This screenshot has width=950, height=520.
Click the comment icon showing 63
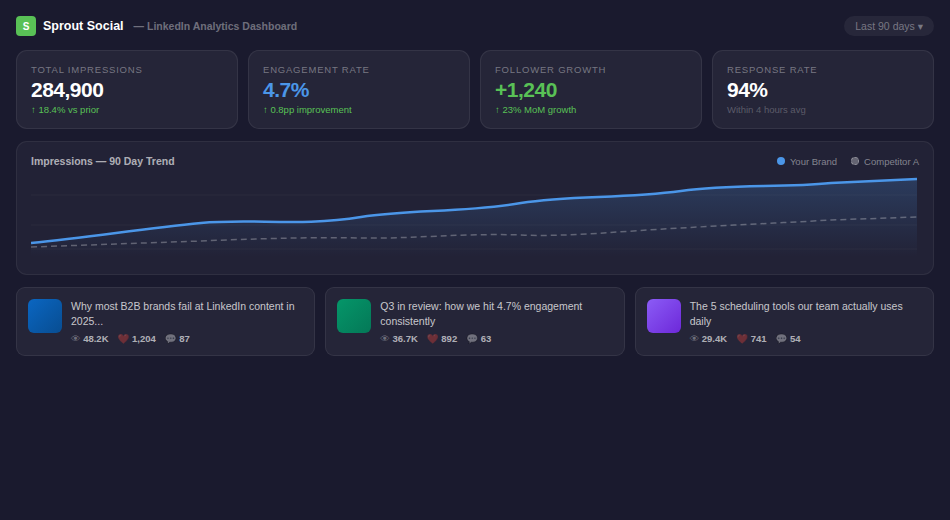click(472, 339)
